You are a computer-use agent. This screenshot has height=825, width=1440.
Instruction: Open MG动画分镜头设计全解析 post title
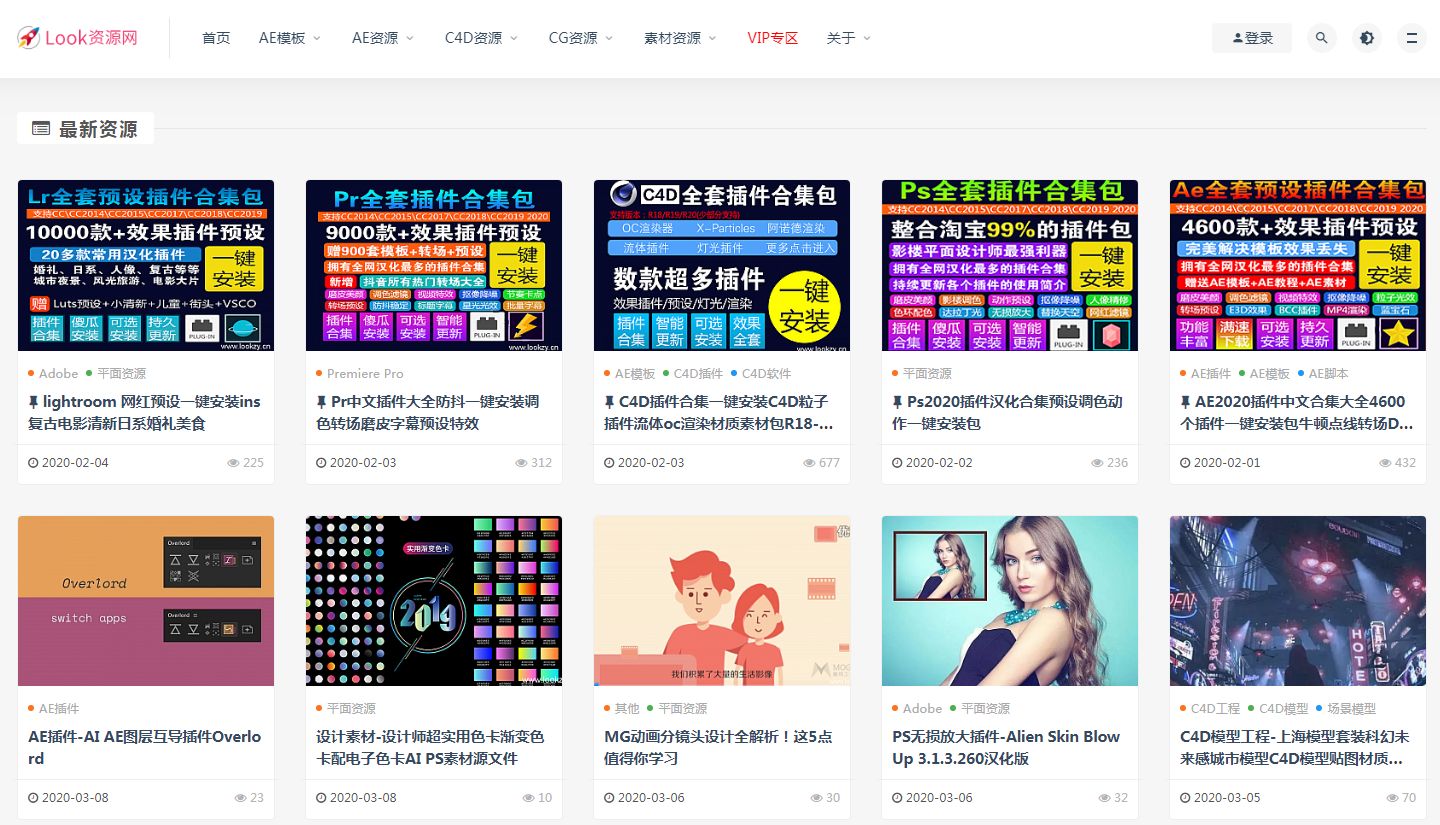point(718,747)
